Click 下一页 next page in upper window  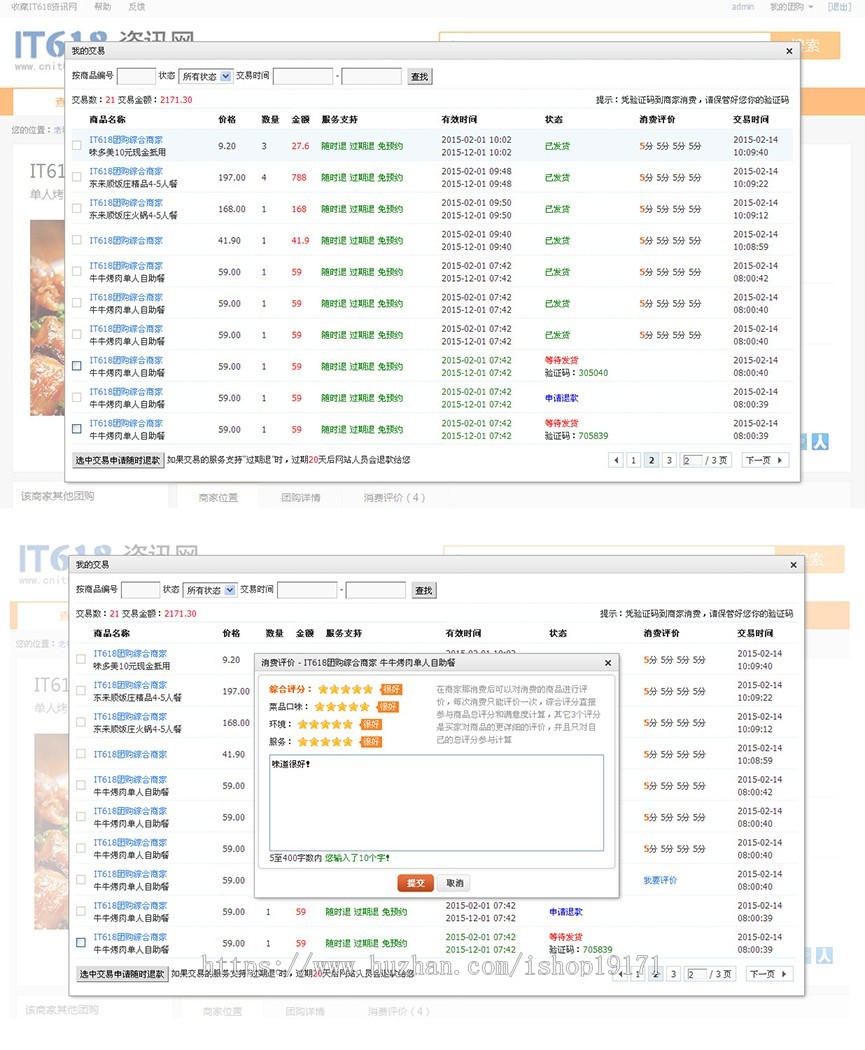point(765,460)
